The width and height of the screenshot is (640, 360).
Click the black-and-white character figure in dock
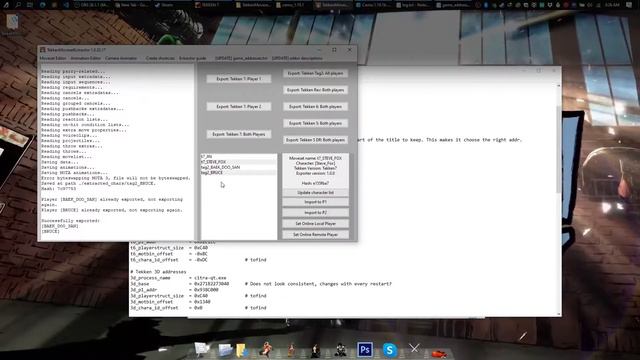(340, 350)
